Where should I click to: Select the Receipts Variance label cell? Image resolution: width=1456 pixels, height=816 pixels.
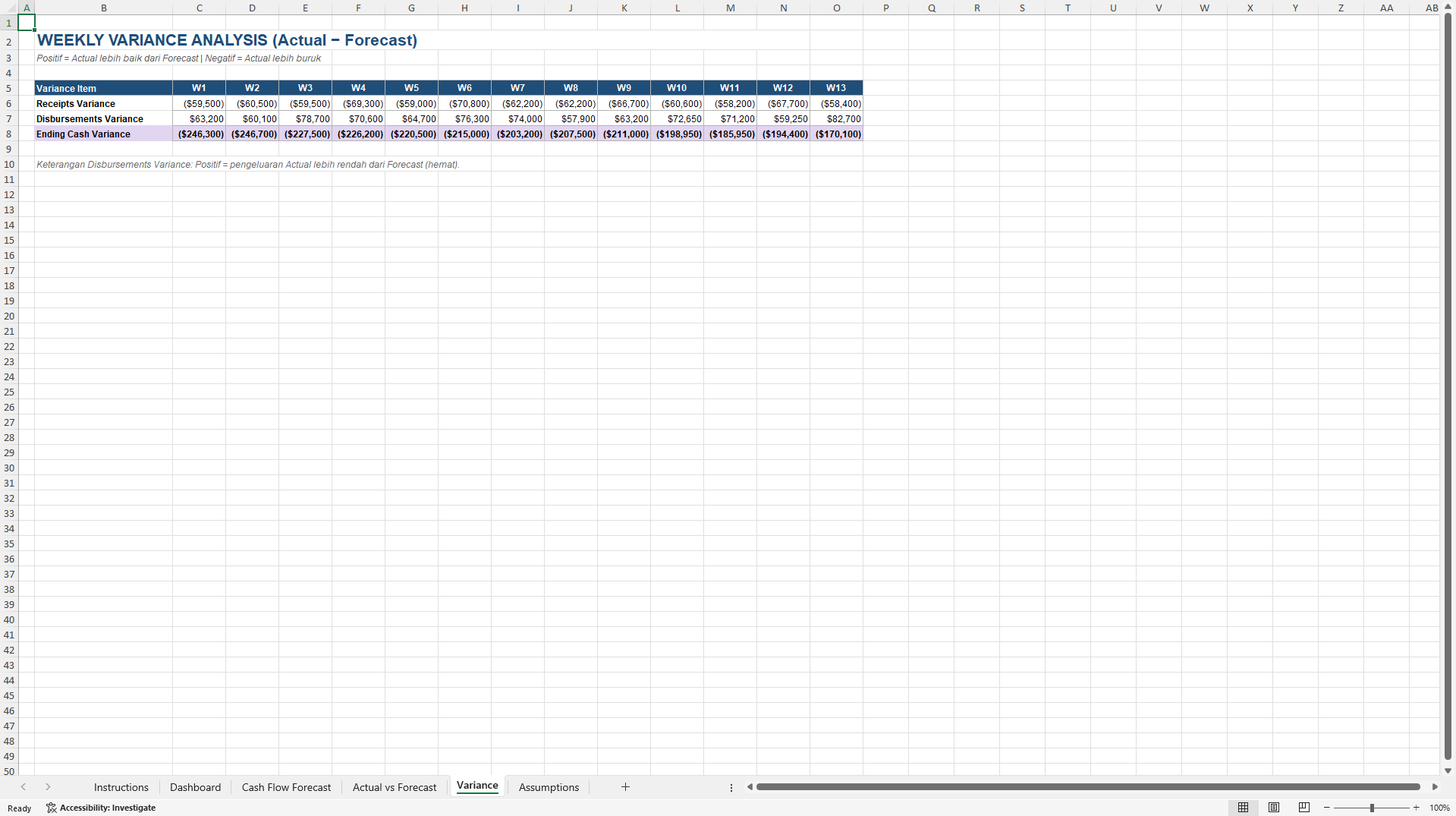(103, 103)
